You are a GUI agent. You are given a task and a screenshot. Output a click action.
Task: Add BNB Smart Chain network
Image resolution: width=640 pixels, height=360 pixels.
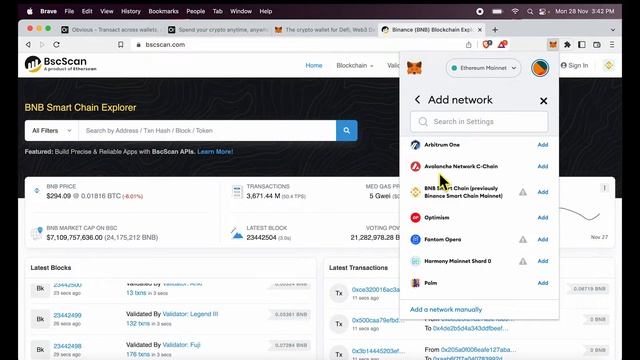[x=542, y=192]
